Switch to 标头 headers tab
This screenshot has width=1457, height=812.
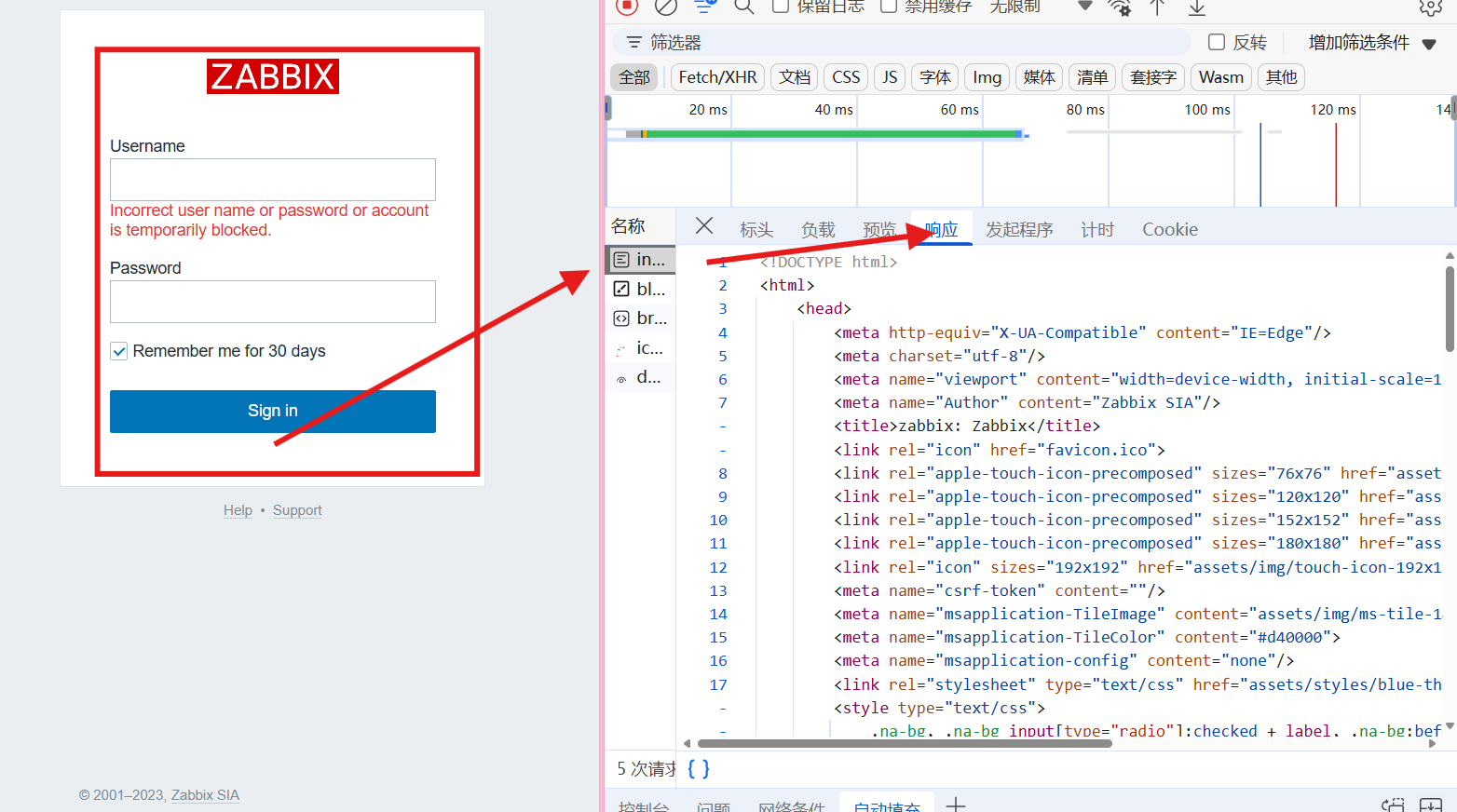756,229
